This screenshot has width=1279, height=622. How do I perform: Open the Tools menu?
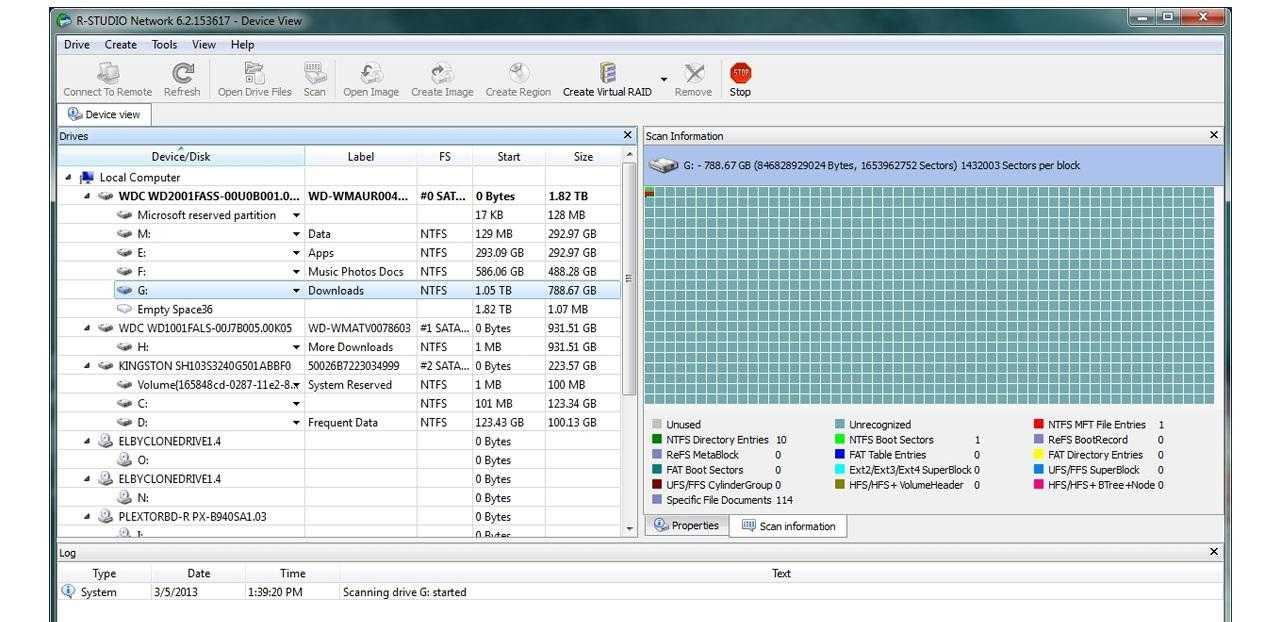pos(164,45)
